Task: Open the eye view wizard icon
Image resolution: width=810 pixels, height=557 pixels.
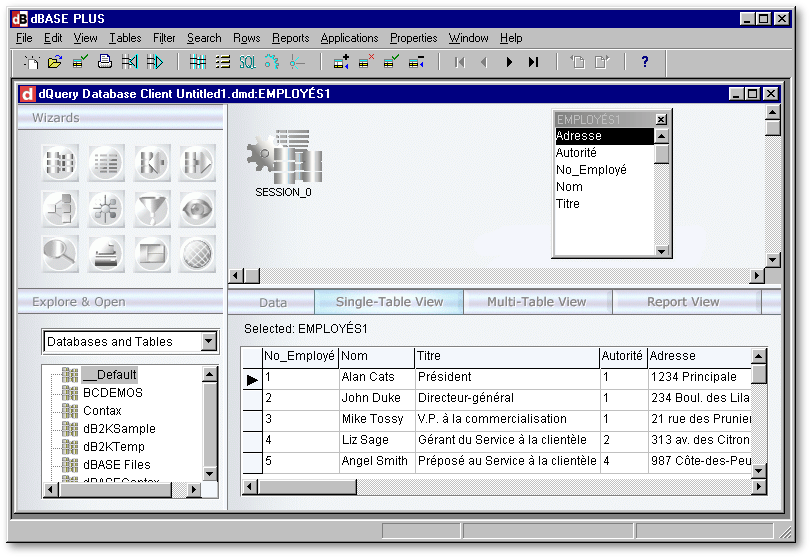Action: click(197, 210)
